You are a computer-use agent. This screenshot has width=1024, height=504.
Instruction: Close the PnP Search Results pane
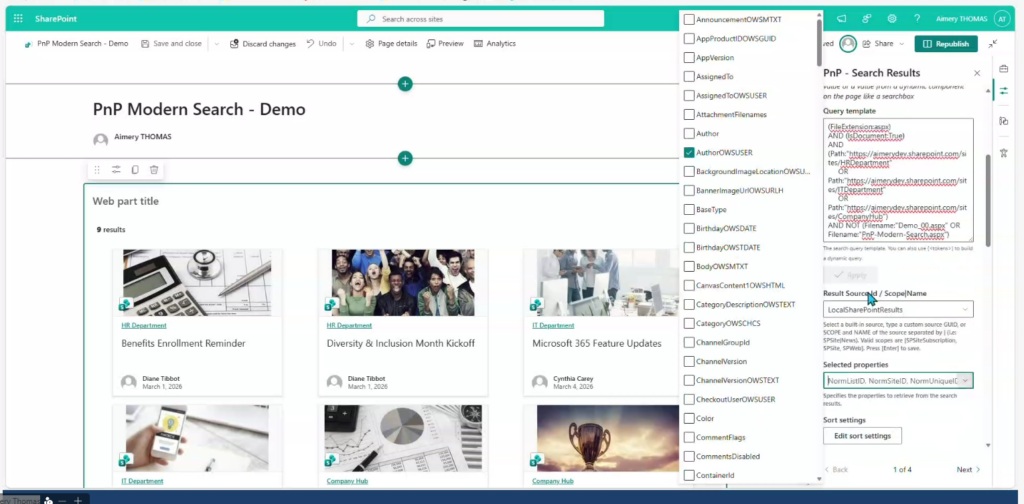[977, 73]
